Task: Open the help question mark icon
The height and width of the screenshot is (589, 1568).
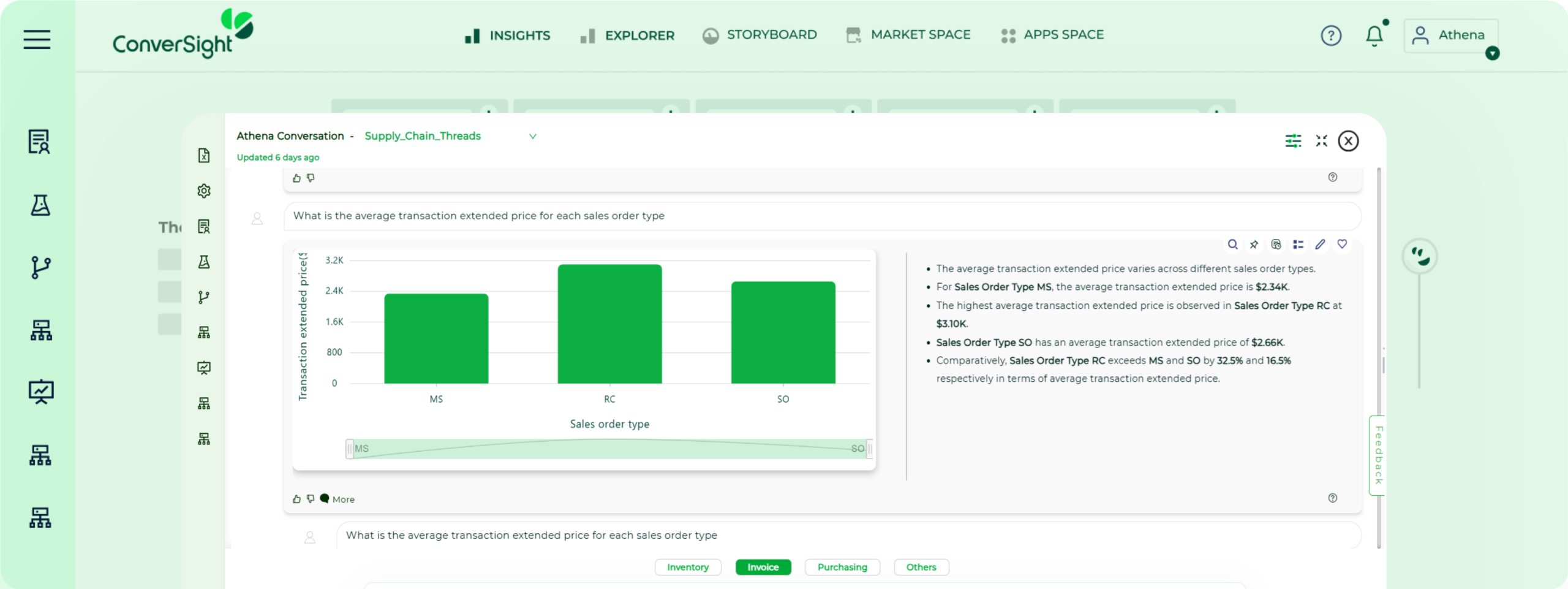Action: coord(1331,36)
